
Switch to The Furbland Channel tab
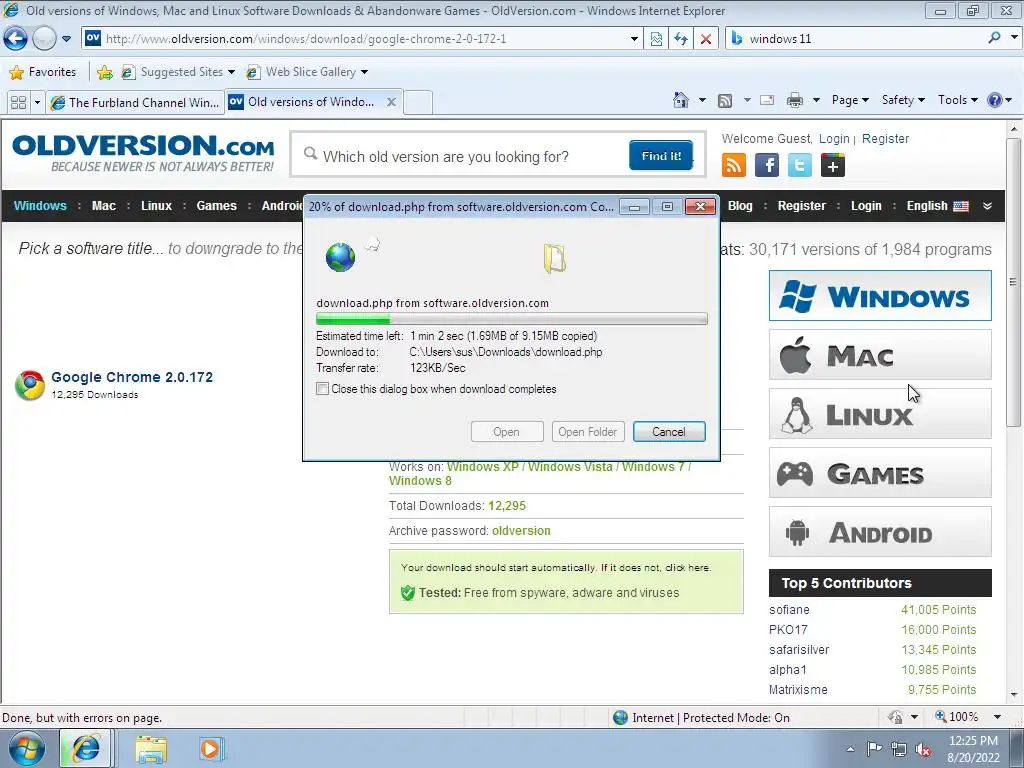click(x=135, y=103)
